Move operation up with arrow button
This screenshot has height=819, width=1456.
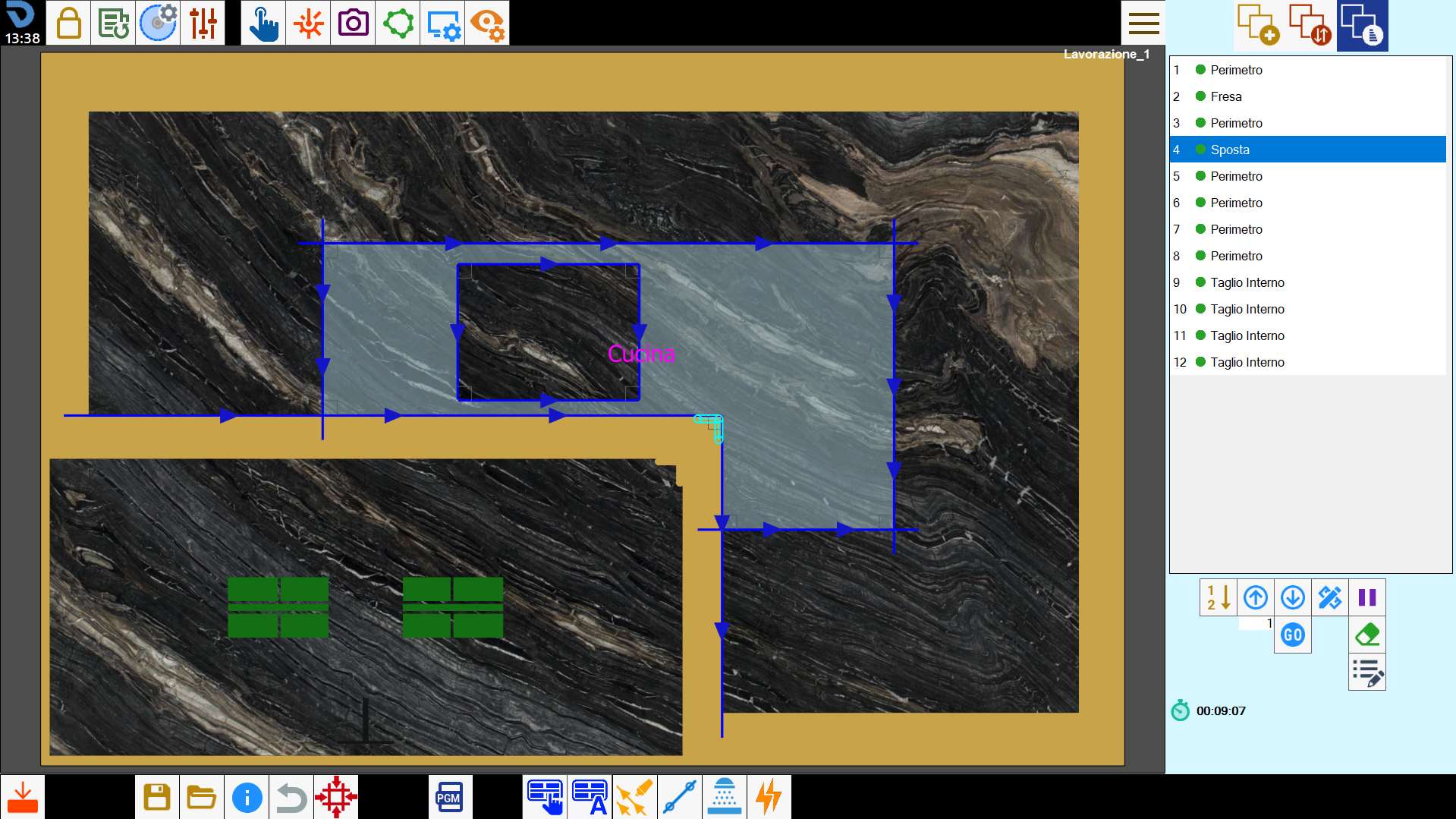point(1256,597)
